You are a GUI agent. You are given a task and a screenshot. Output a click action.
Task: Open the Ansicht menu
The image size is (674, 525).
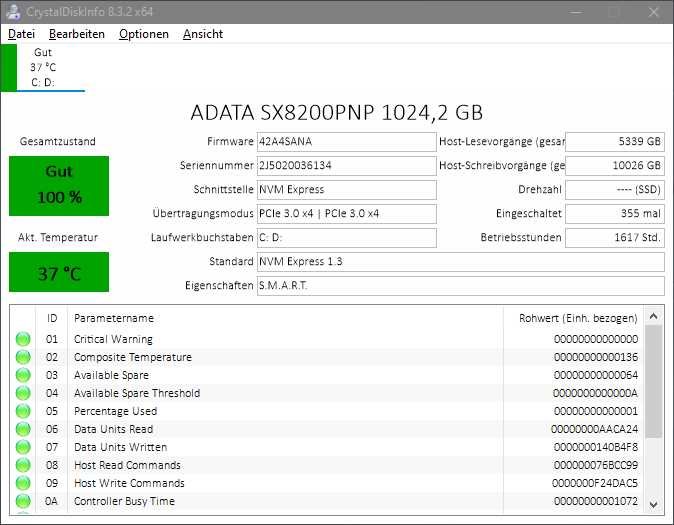tap(202, 34)
